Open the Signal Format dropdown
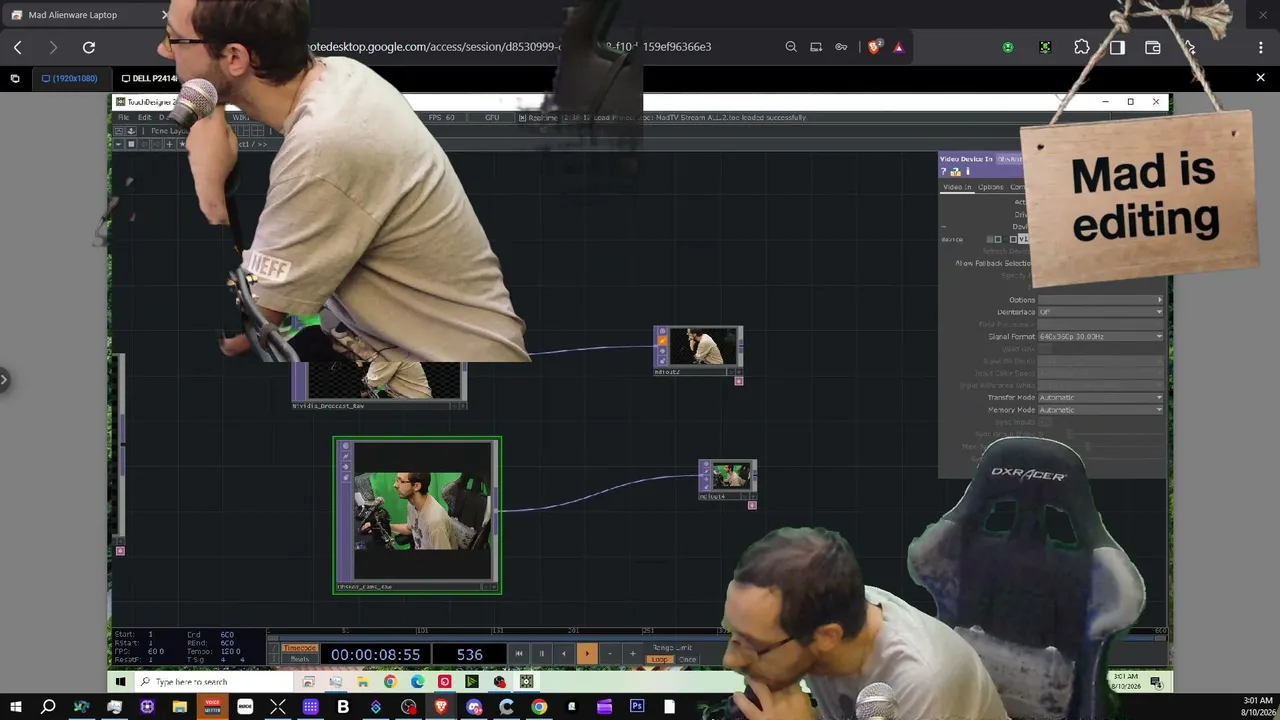 pyautogui.click(x=1101, y=337)
